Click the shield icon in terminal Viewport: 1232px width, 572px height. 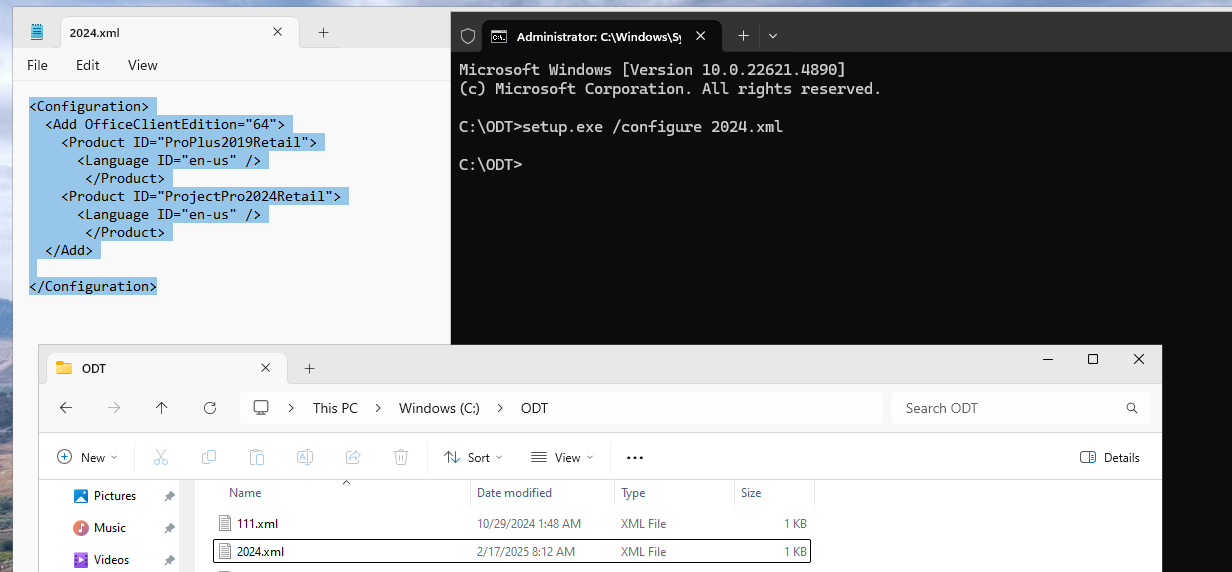click(x=467, y=36)
